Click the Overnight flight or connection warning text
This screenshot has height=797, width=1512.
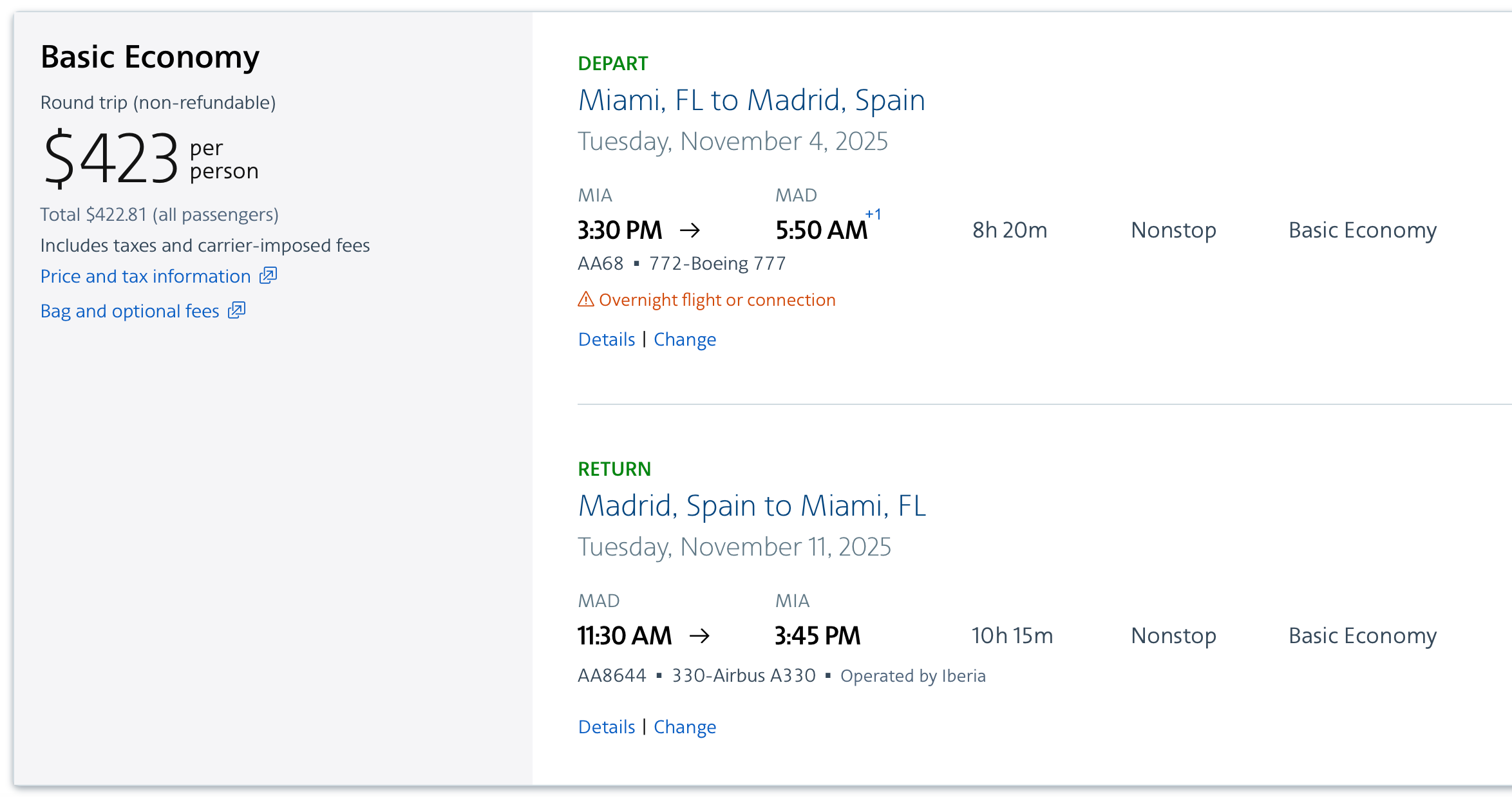tap(717, 300)
